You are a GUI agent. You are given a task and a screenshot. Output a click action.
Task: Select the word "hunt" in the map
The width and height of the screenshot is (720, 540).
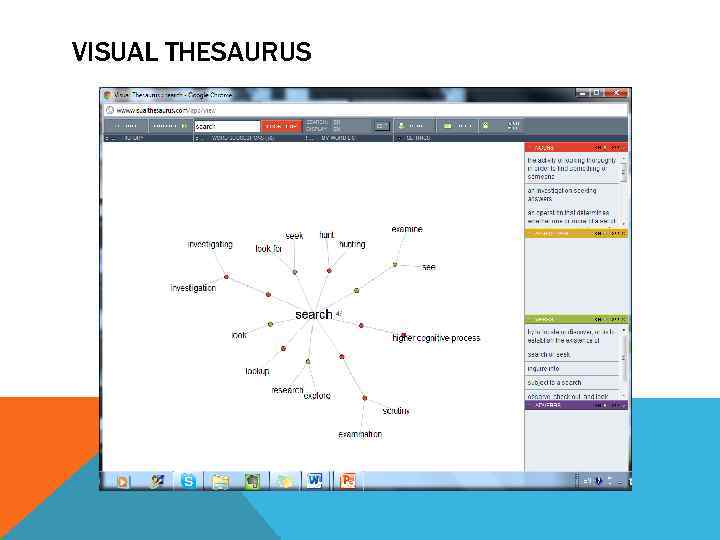click(x=326, y=235)
